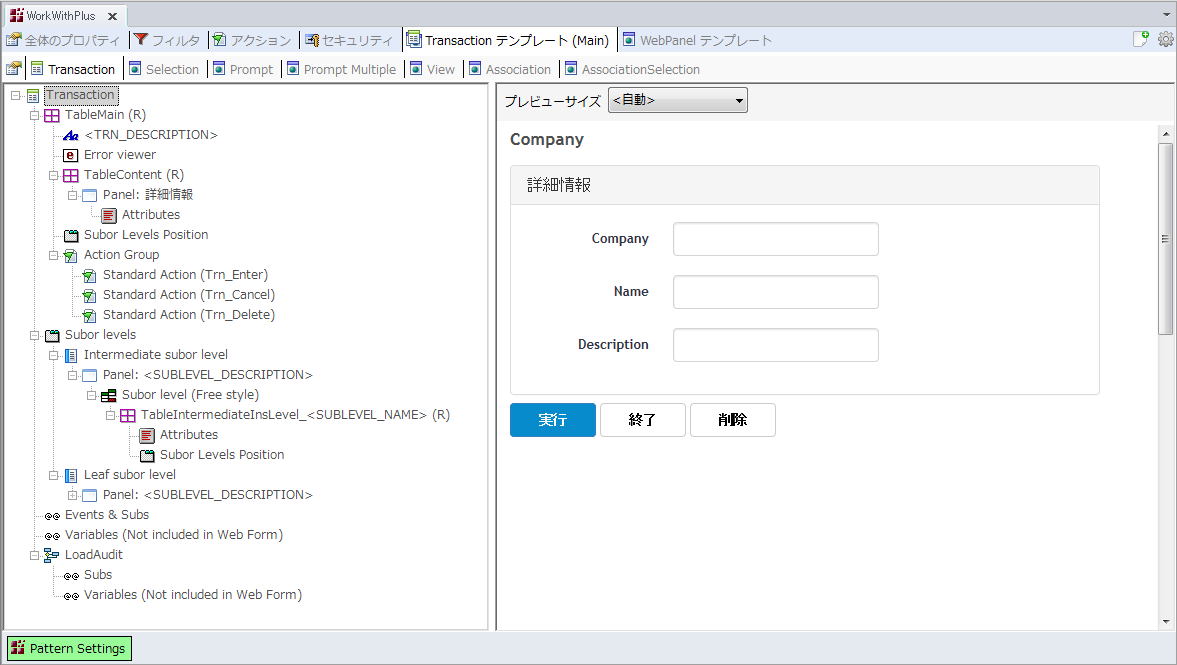Click the Name input field

pos(775,292)
